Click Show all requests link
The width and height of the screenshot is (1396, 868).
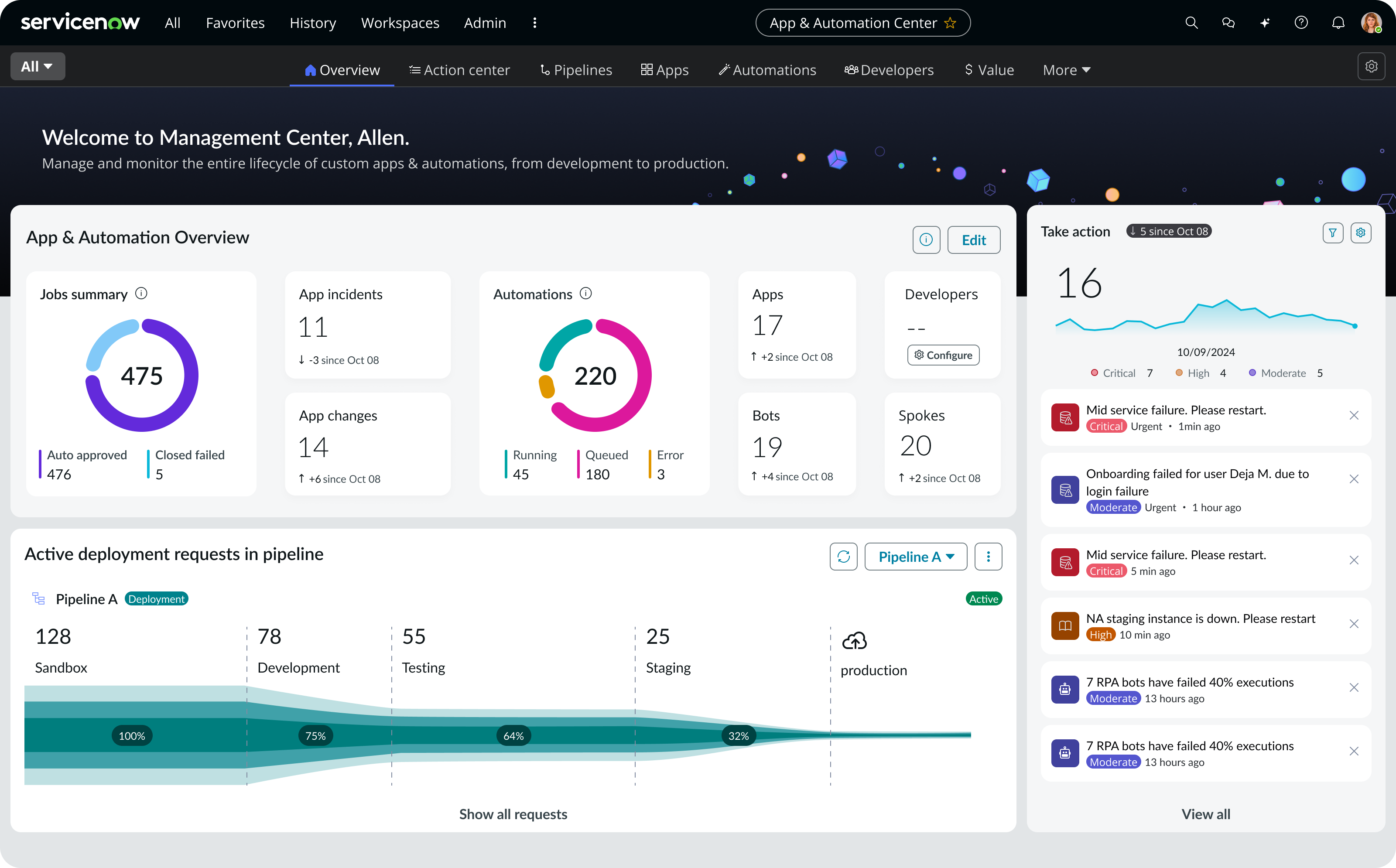click(513, 813)
